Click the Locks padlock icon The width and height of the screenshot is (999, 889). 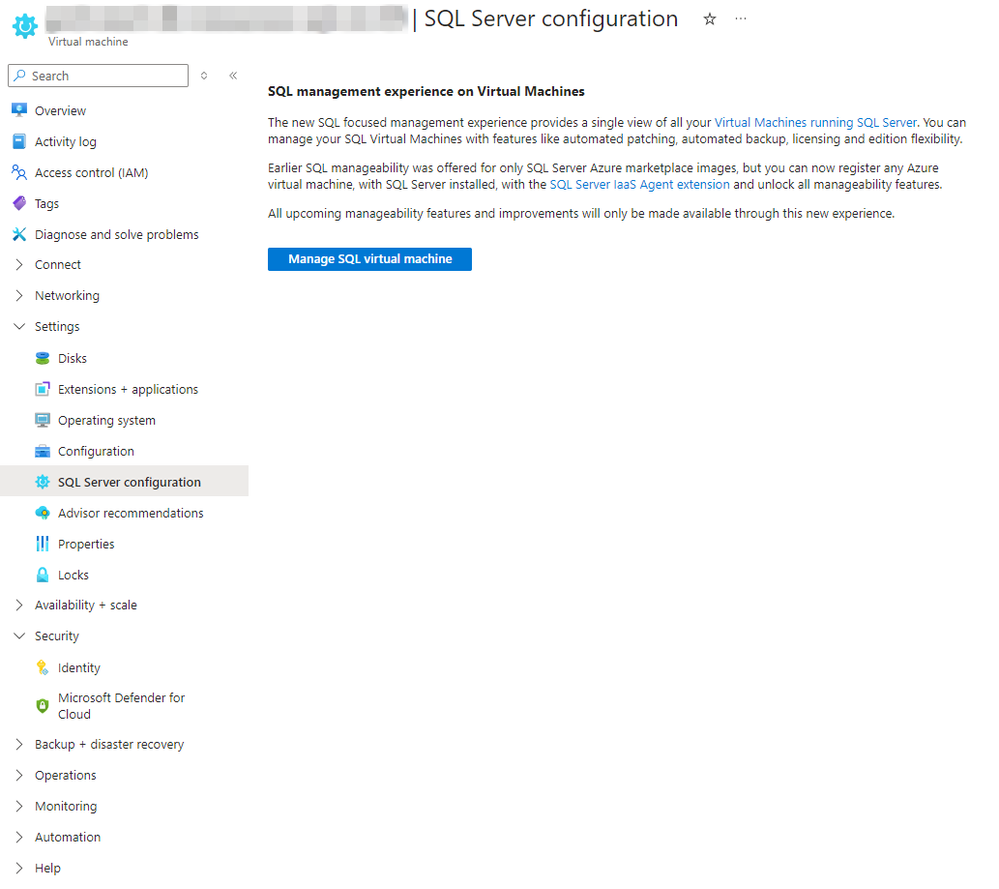[43, 575]
